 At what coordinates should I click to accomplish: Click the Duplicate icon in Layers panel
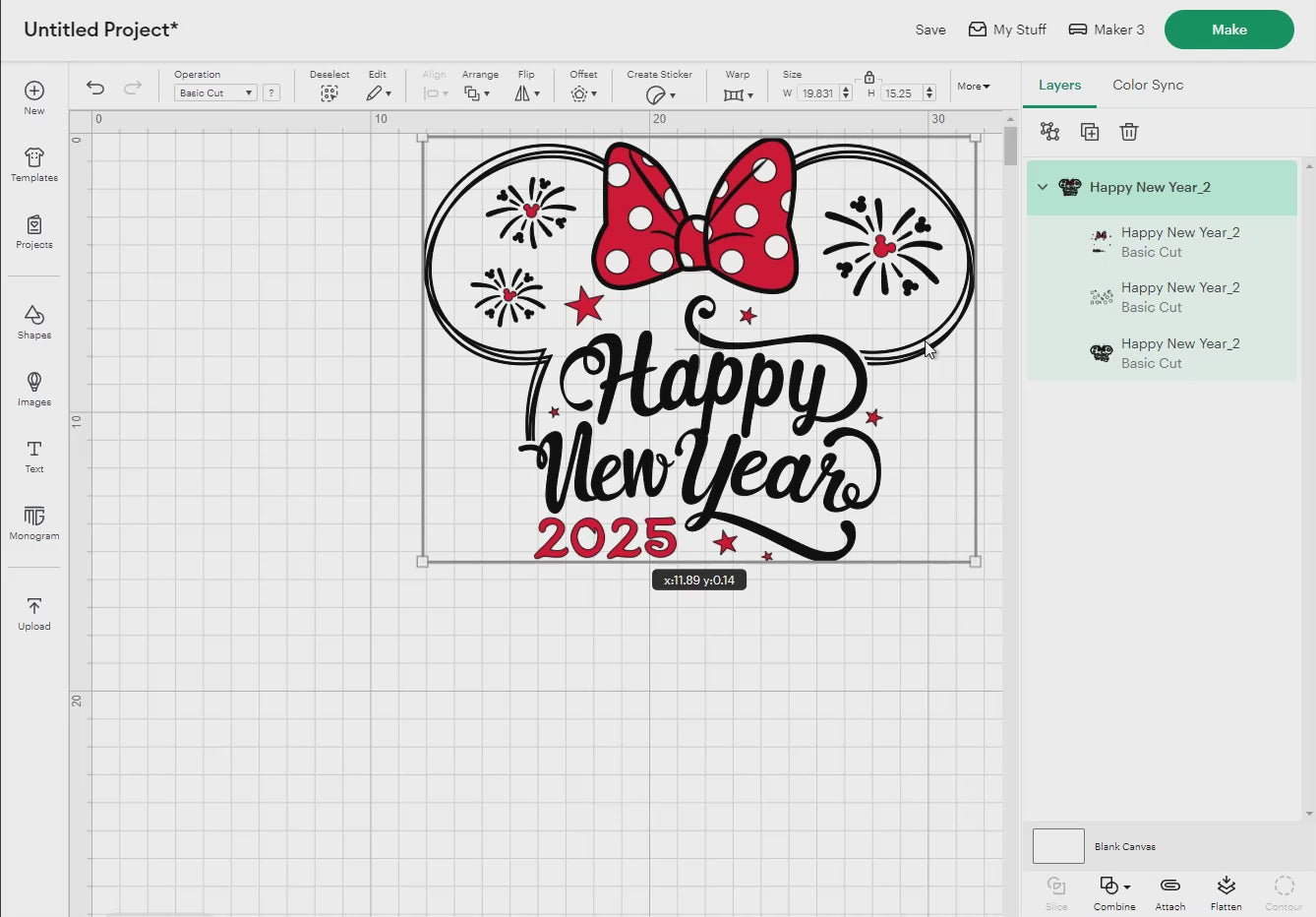tap(1090, 132)
